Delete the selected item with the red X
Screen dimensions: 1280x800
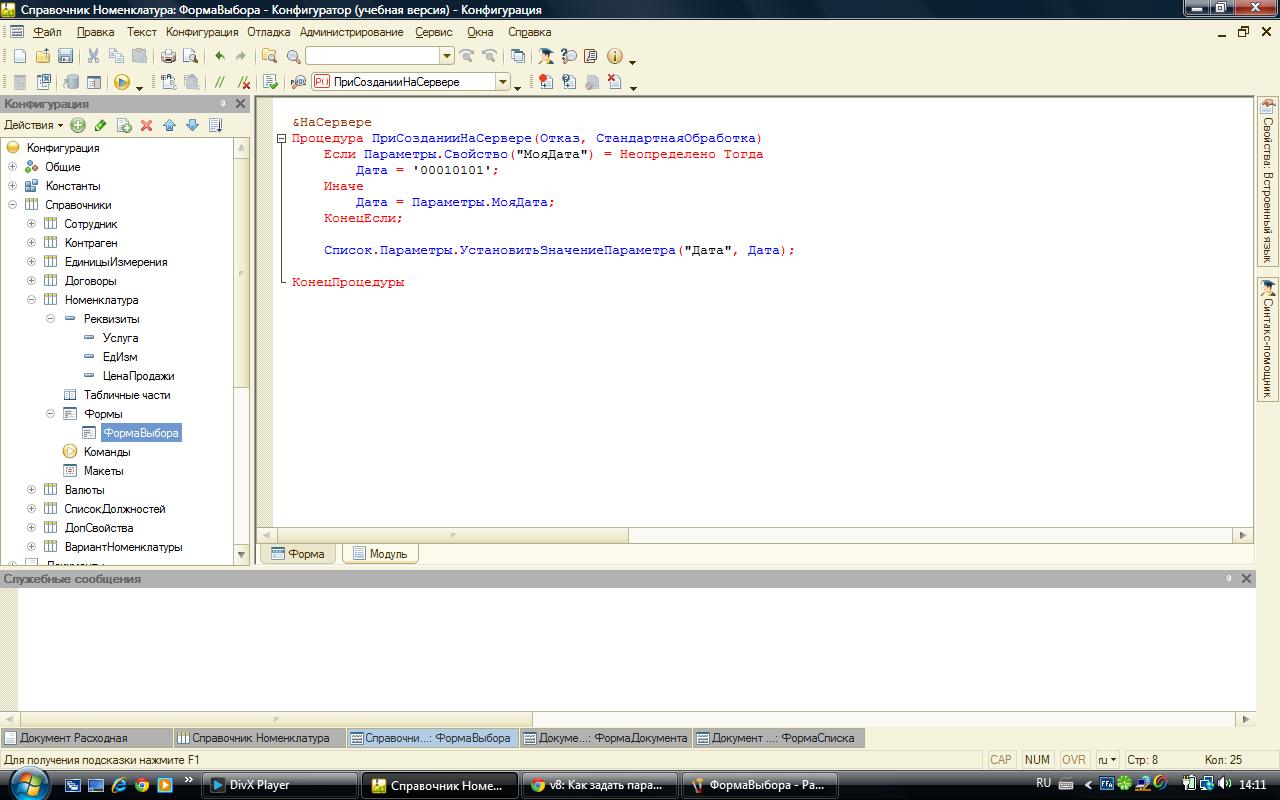pyautogui.click(x=146, y=125)
